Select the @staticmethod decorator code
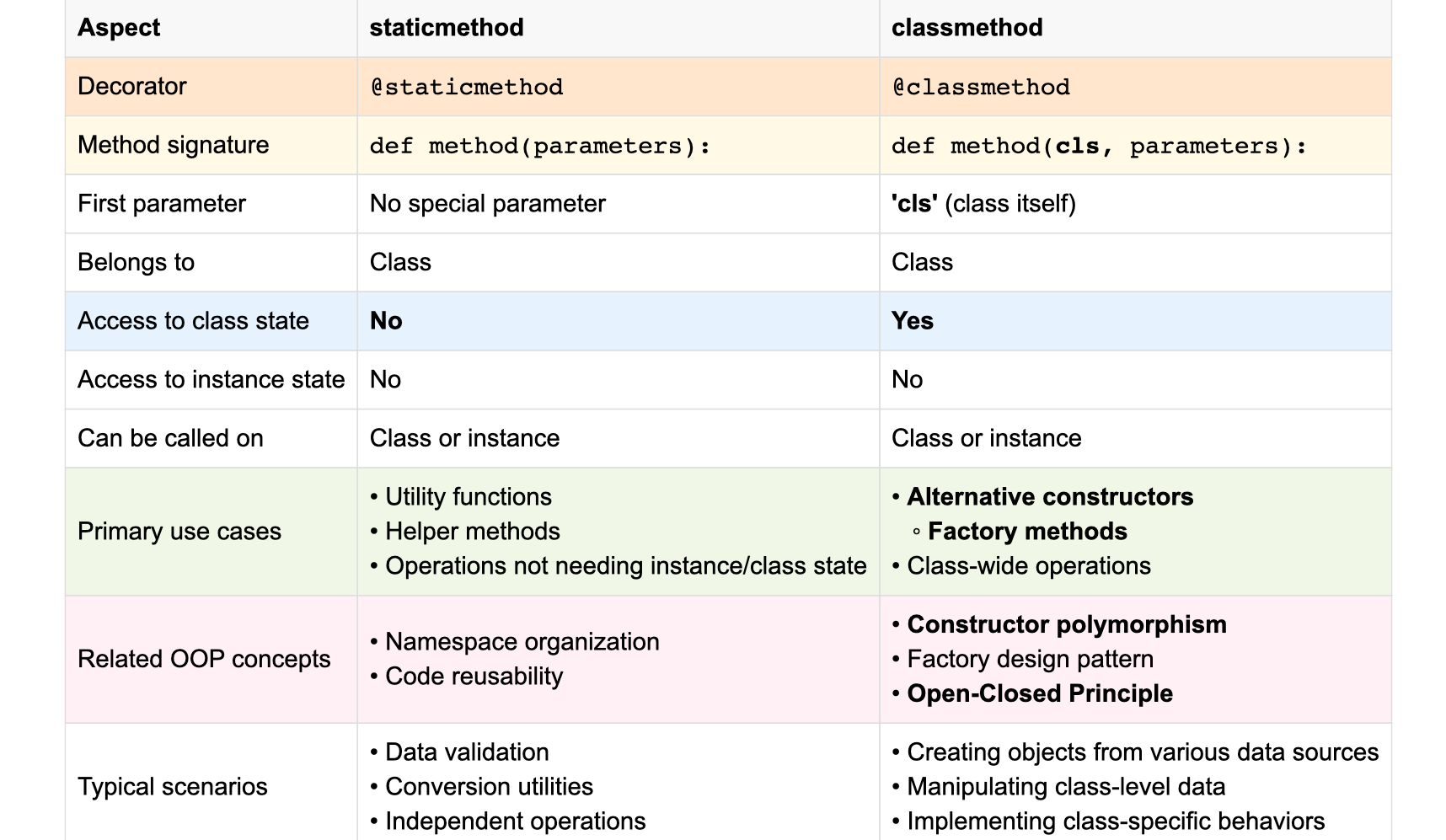 pyautogui.click(x=467, y=87)
